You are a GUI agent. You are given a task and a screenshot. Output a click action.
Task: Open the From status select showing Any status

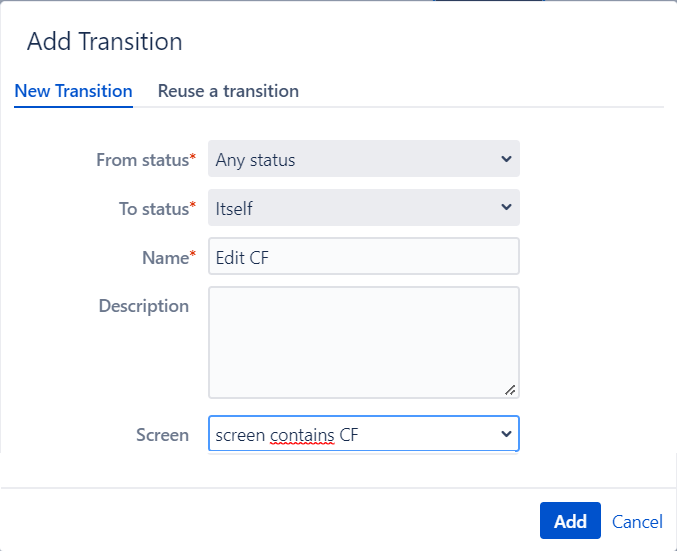[x=364, y=158]
